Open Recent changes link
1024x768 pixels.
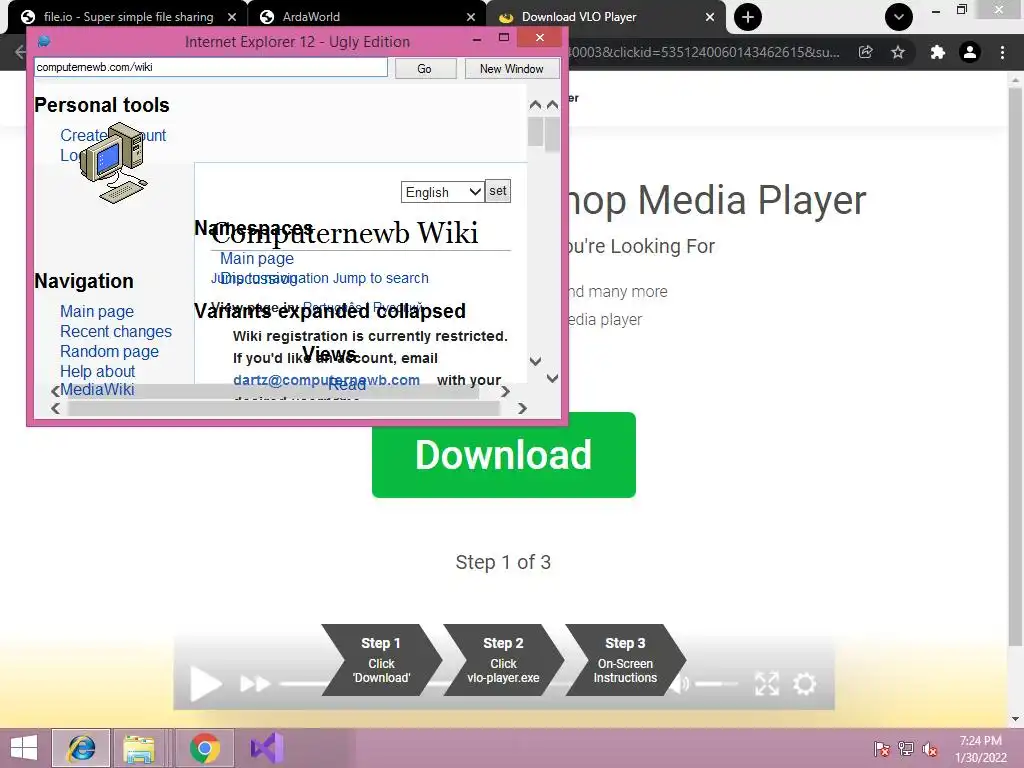[x=116, y=332]
